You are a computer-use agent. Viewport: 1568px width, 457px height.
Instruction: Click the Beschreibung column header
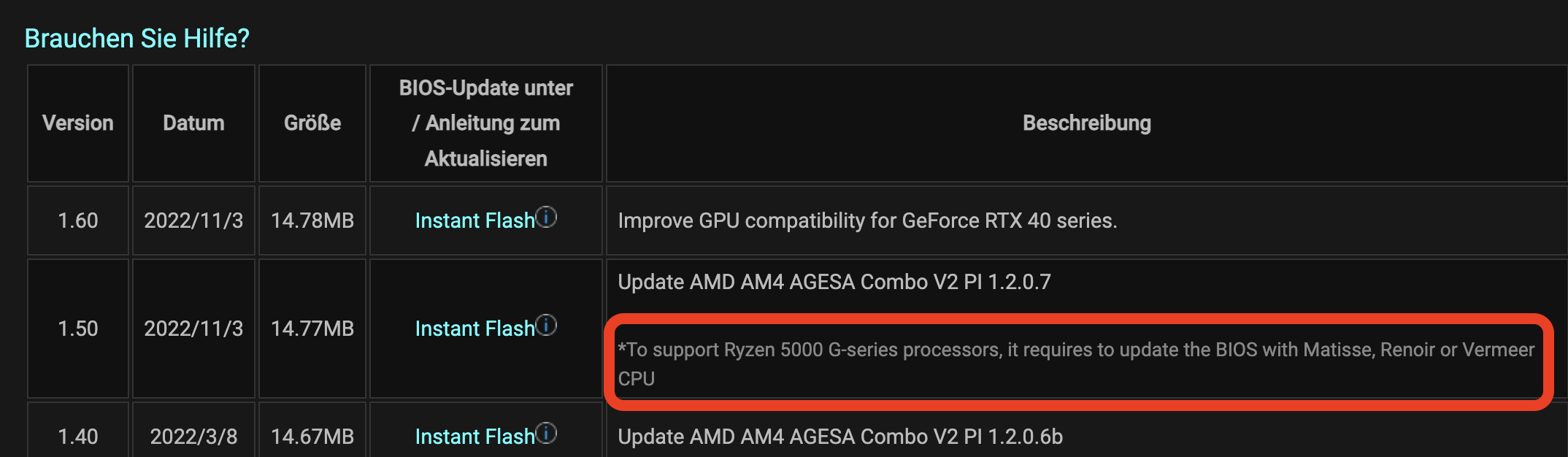point(1086,123)
